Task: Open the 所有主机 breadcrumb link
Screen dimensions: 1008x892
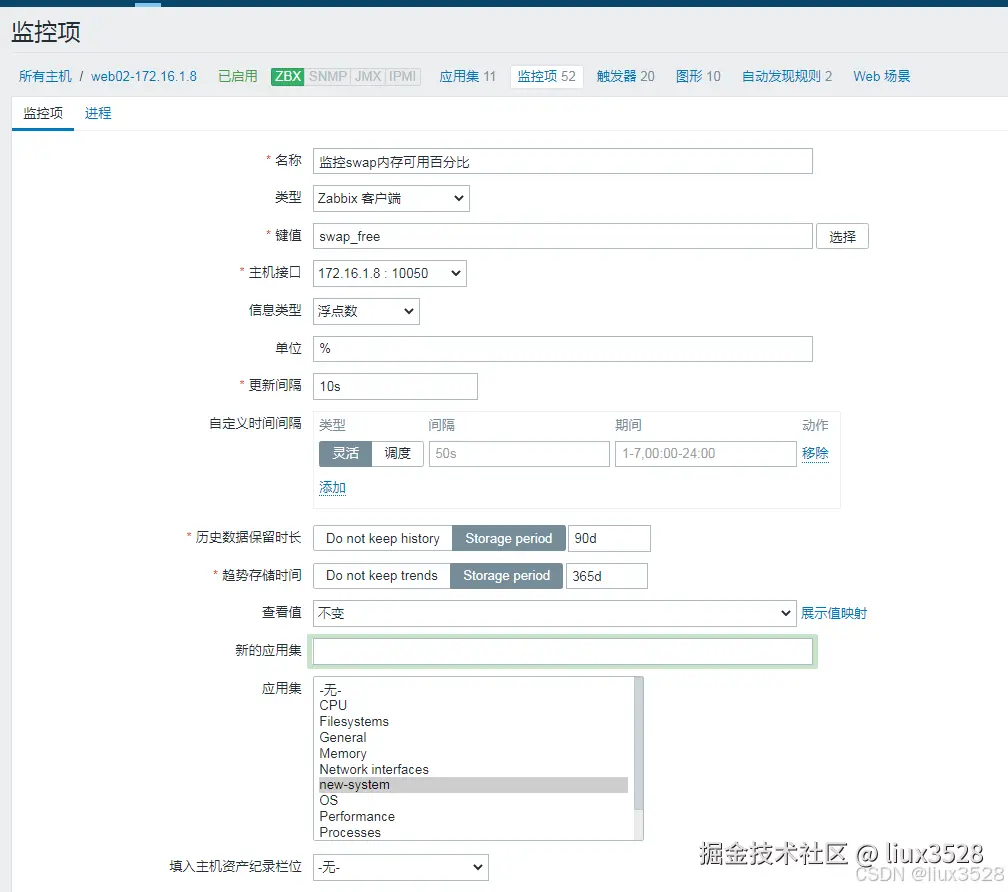Action: [x=45, y=76]
